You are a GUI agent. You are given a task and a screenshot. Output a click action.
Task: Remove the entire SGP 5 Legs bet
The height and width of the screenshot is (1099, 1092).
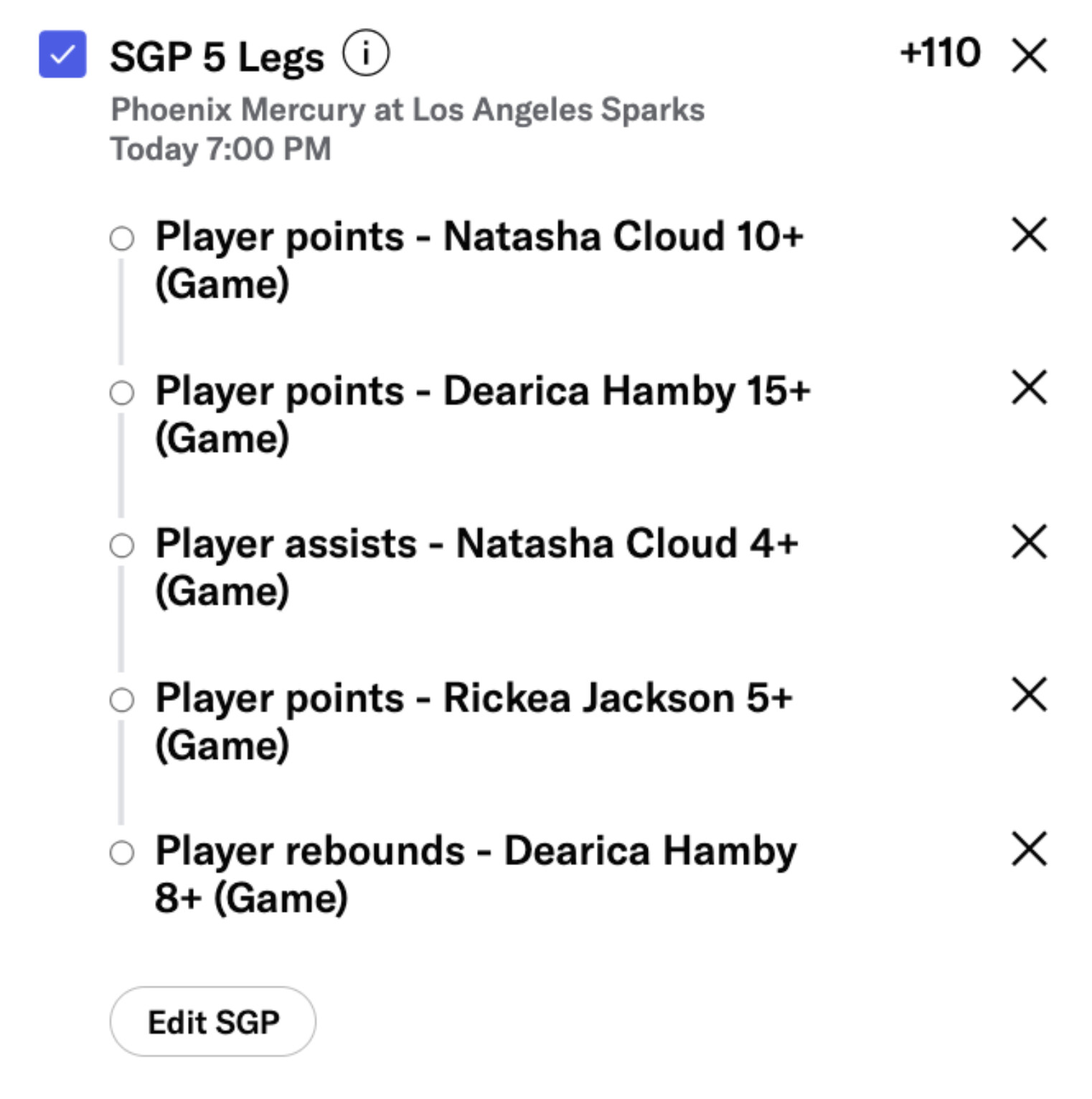coord(1029,55)
